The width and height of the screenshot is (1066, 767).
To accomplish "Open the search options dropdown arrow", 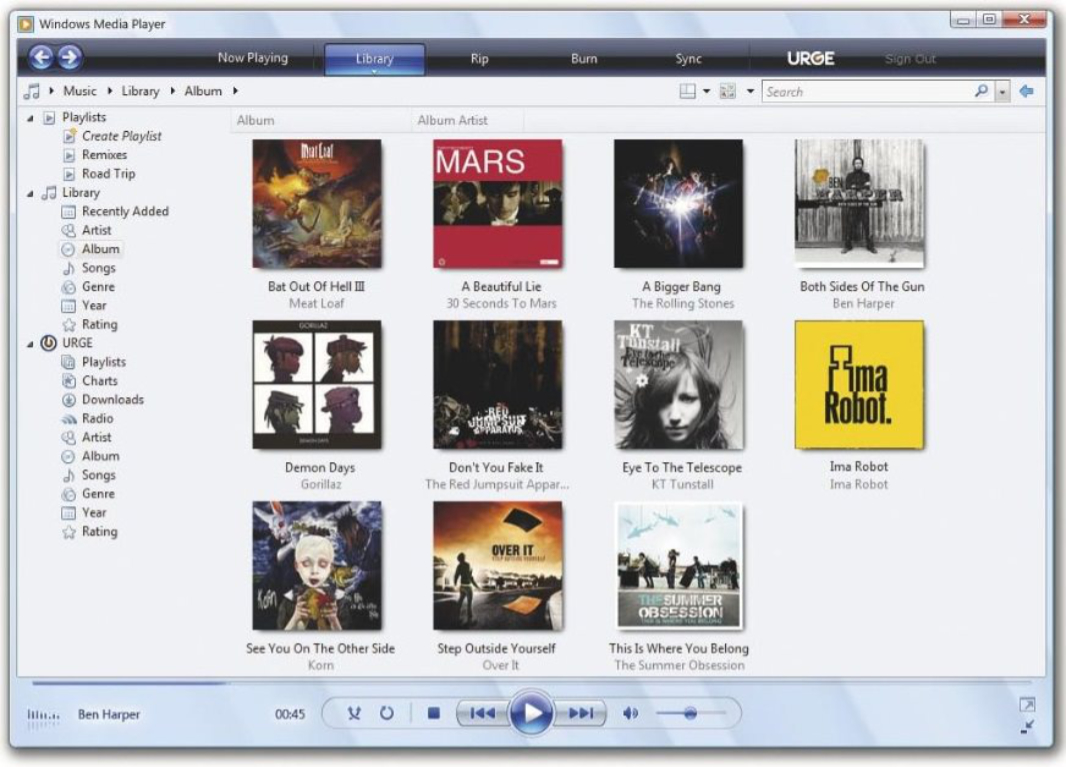I will (x=1002, y=91).
